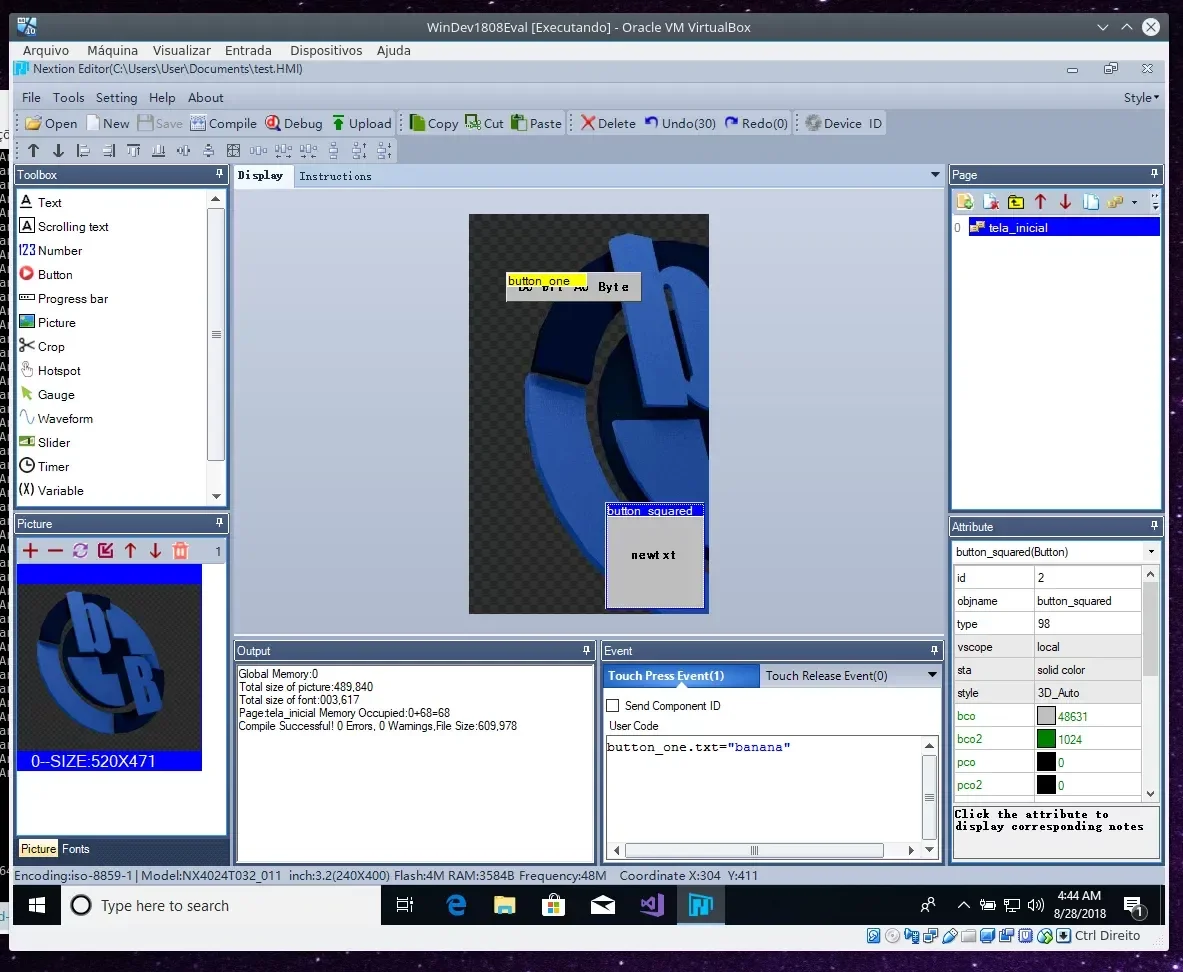Screen dimensions: 1183x972
Task: Select the button_one component on canvas
Action: [573, 287]
